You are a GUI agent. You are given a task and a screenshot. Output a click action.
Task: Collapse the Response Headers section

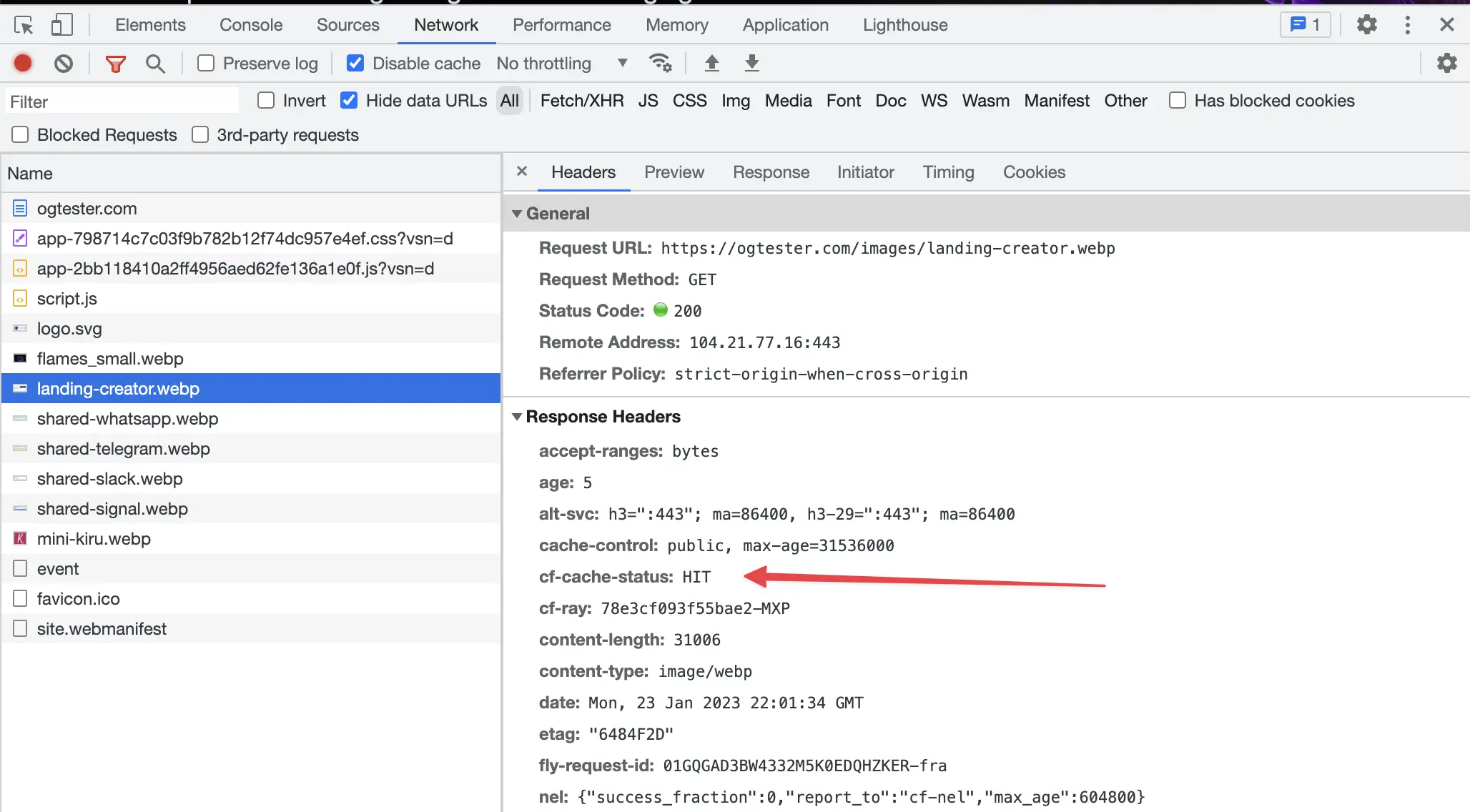(x=518, y=417)
